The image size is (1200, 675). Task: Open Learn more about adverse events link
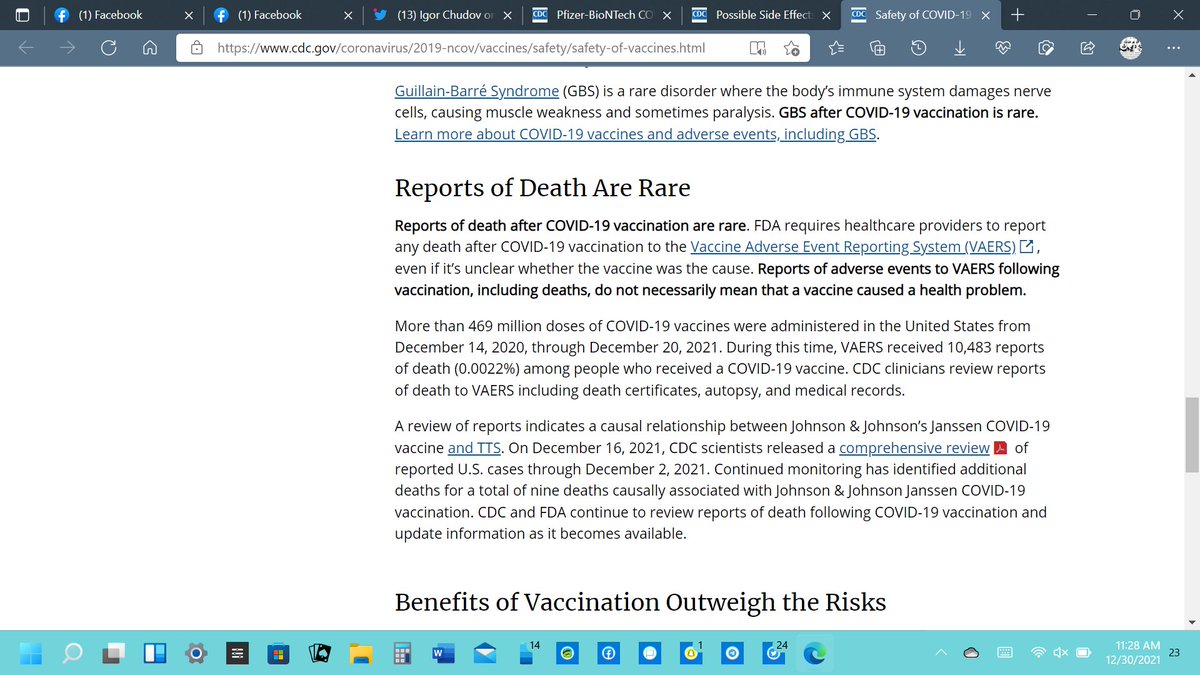coord(636,134)
